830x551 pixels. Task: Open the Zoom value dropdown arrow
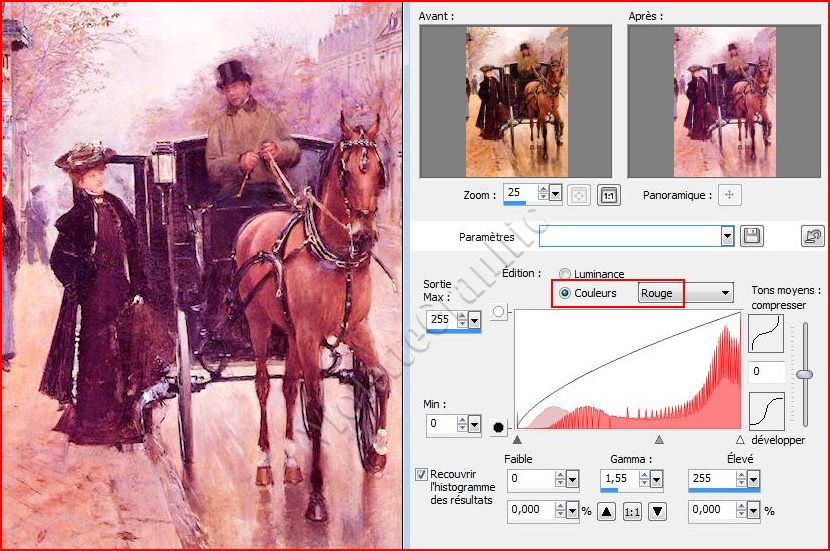pos(556,195)
